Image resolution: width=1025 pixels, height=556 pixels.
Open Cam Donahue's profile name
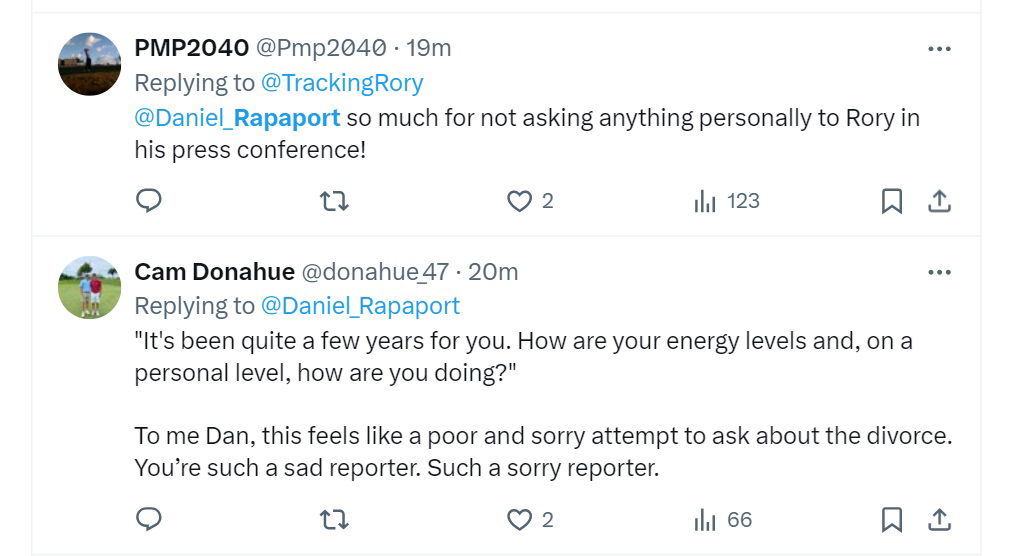[x=214, y=272]
